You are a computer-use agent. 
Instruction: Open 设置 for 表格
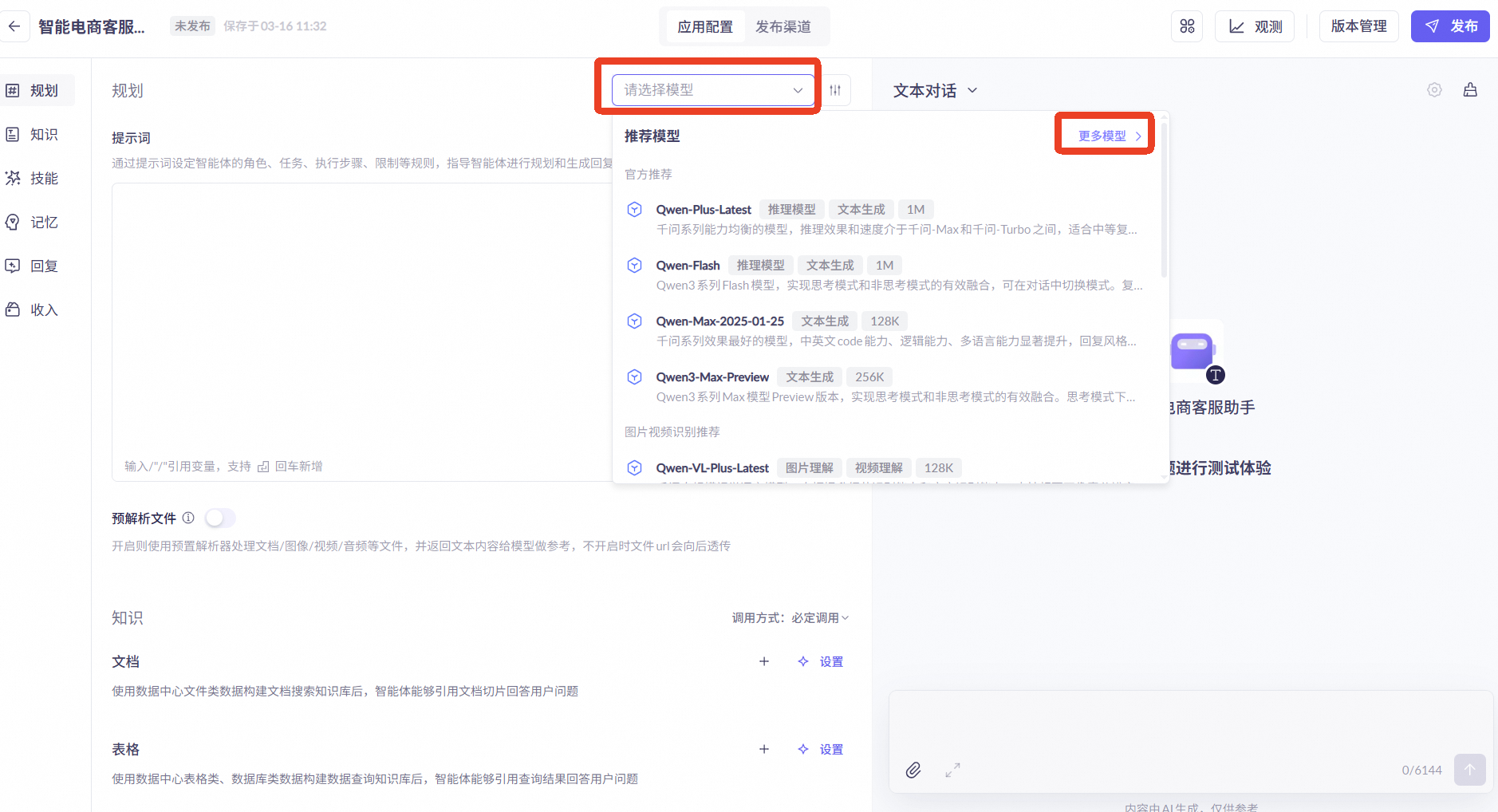tap(821, 749)
